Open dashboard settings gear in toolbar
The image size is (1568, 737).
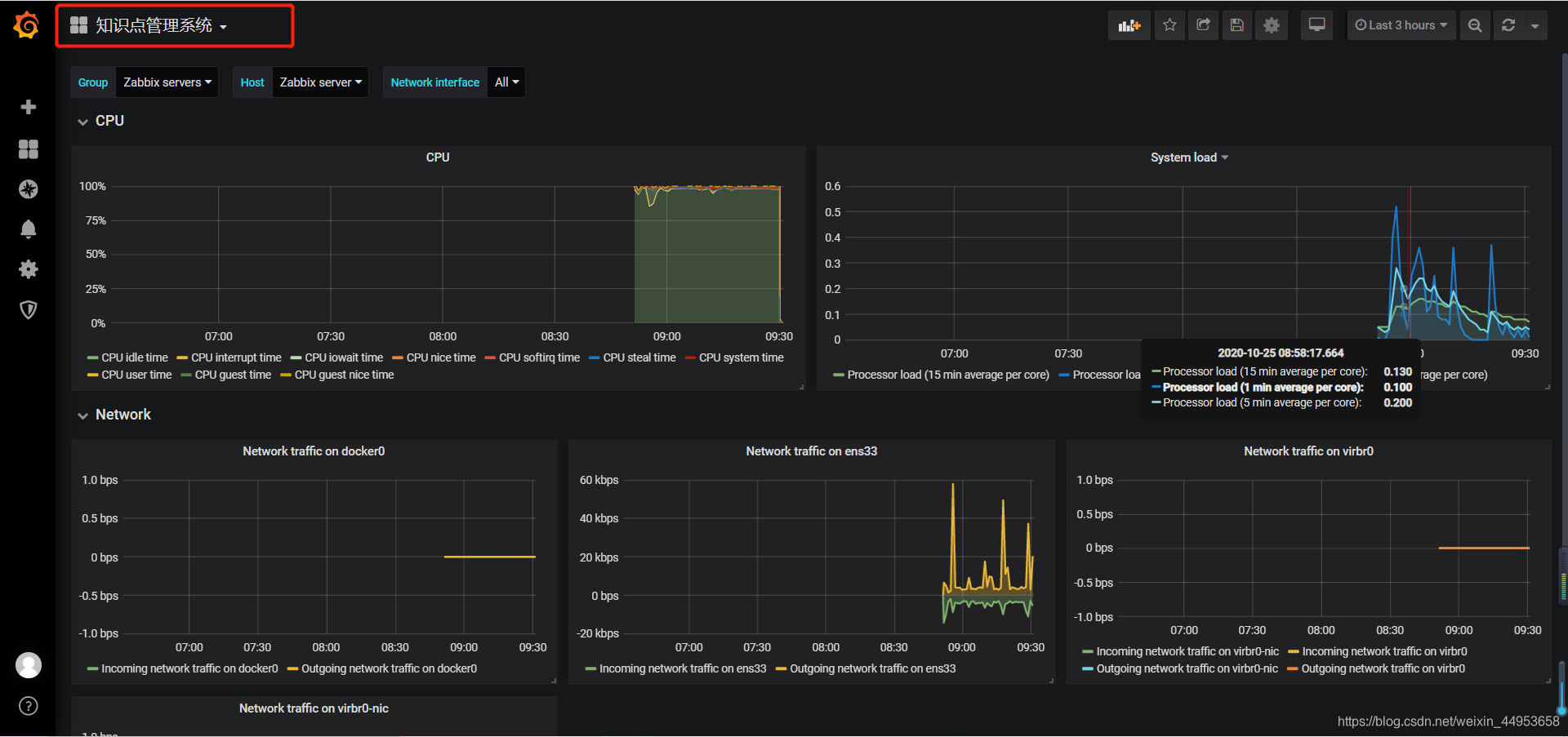pos(1272,25)
